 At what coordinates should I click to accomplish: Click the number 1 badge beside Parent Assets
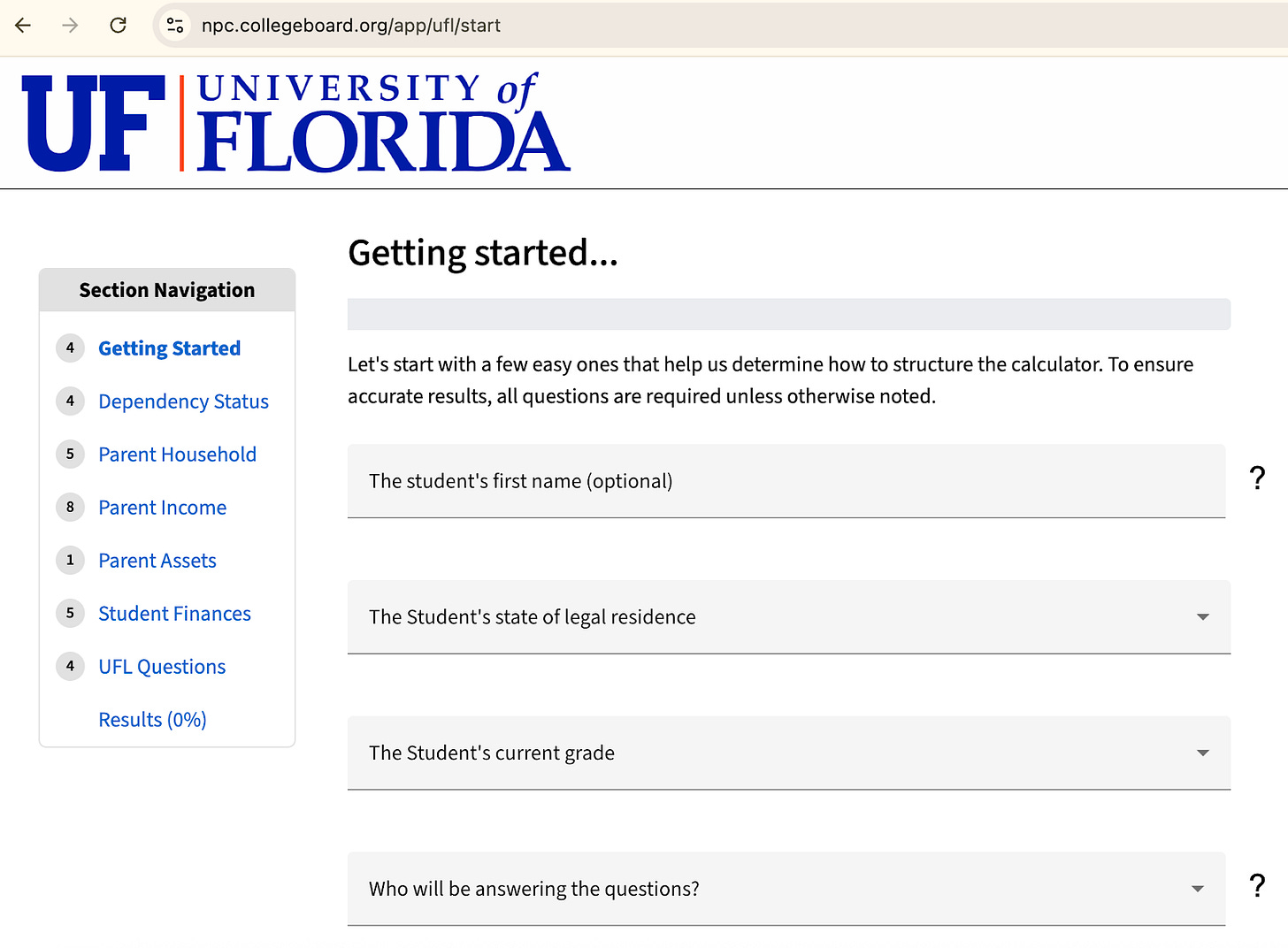(70, 560)
